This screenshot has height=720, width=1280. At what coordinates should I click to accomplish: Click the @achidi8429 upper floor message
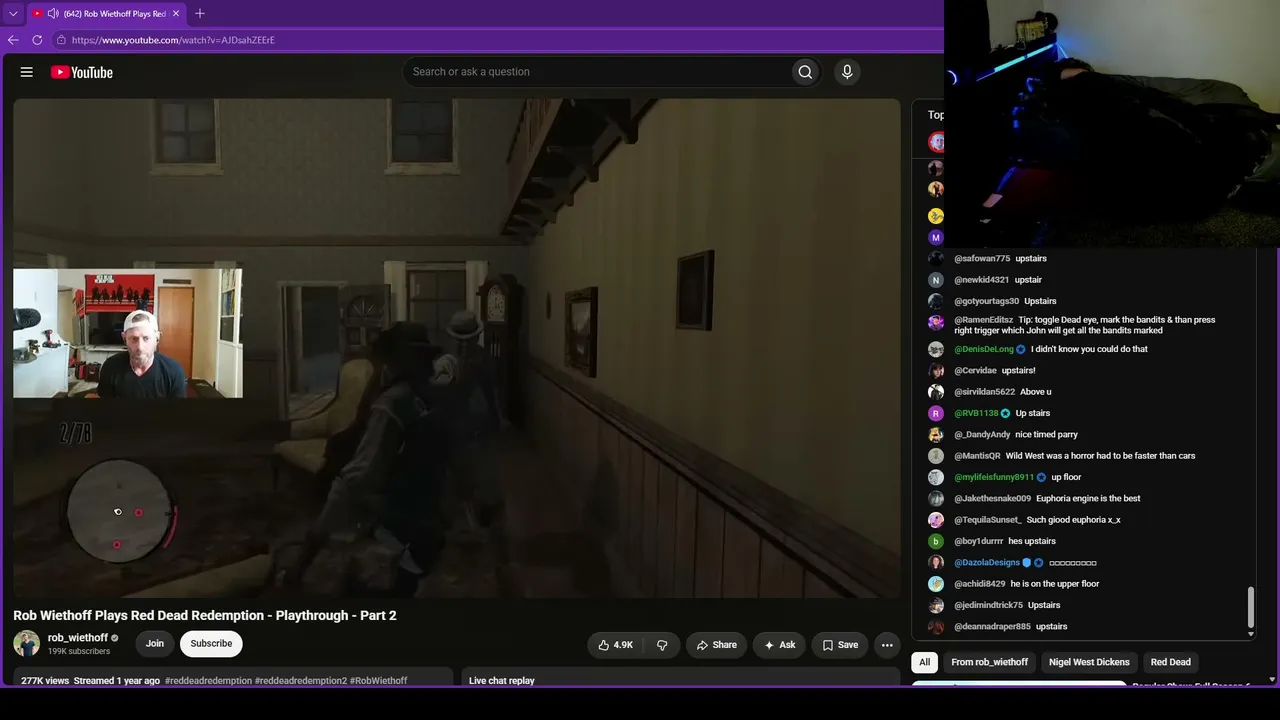(1055, 584)
